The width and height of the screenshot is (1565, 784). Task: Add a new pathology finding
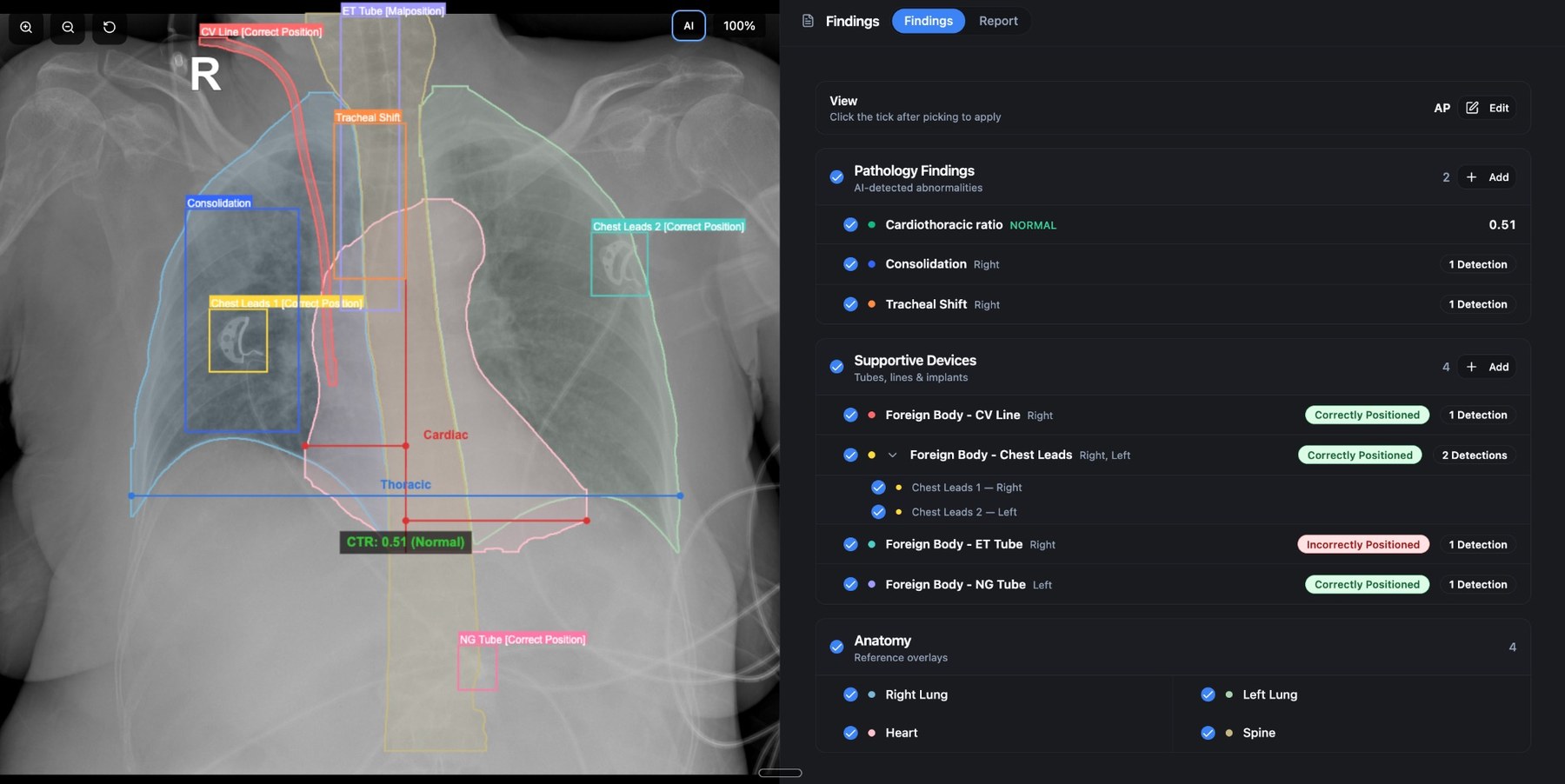click(1488, 177)
